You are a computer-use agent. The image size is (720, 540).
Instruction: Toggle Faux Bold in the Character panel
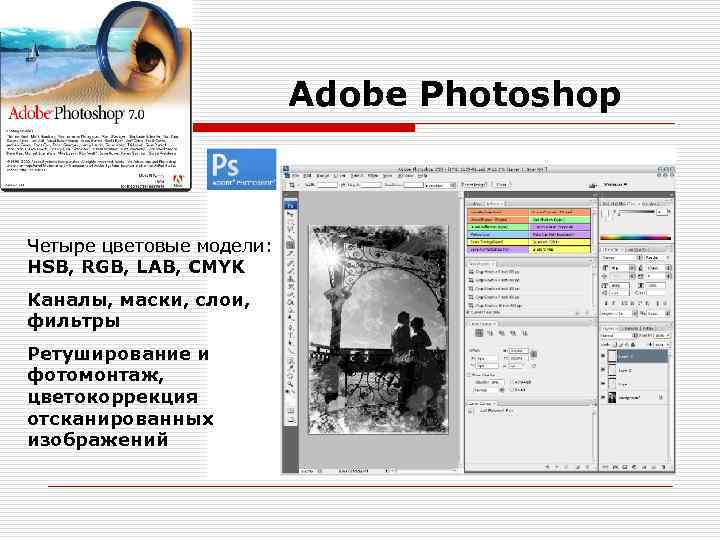pos(606,303)
